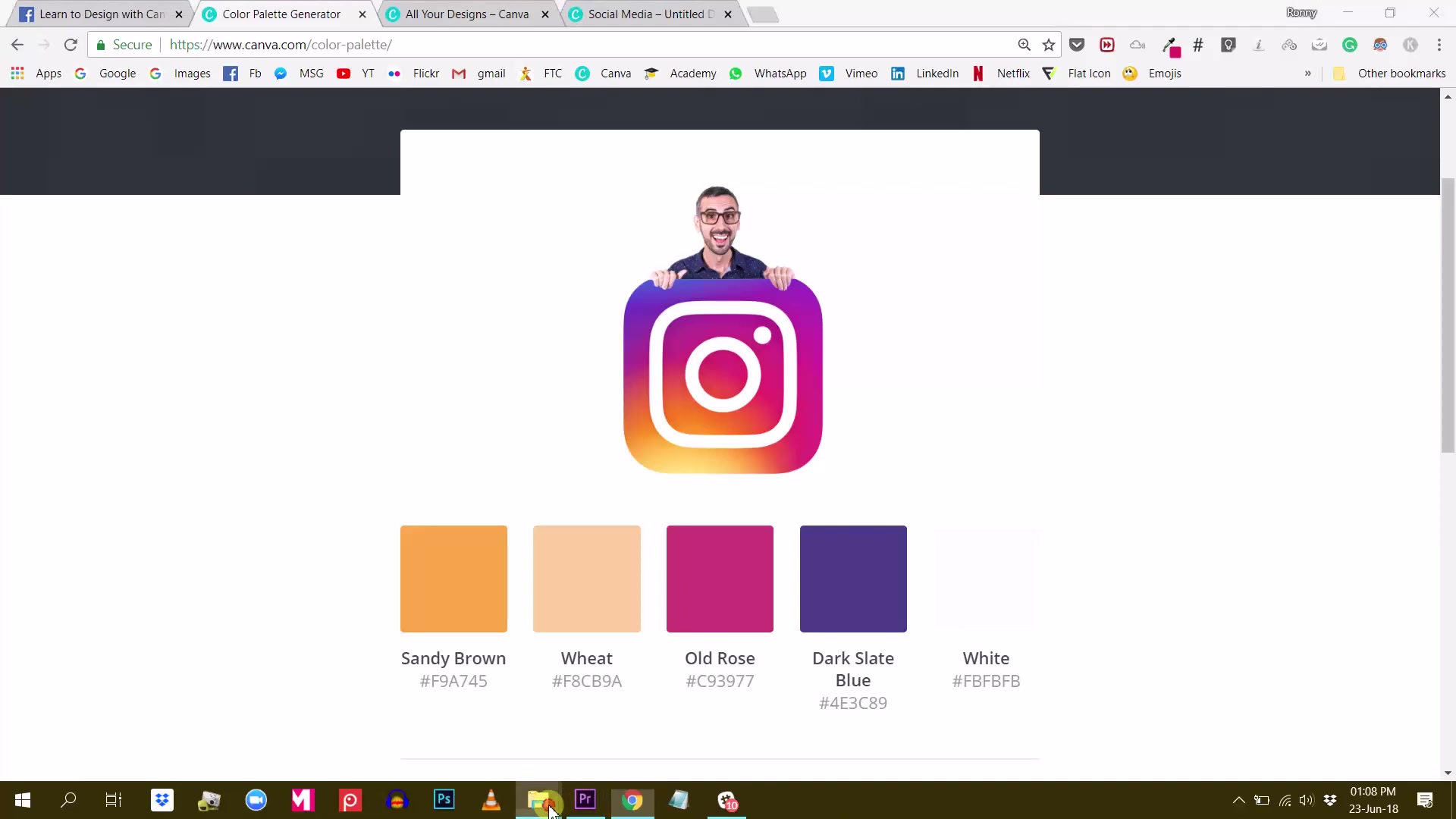Open the clock showing 01:08 PM
Viewport: 1456px width, 819px height.
click(x=1373, y=800)
